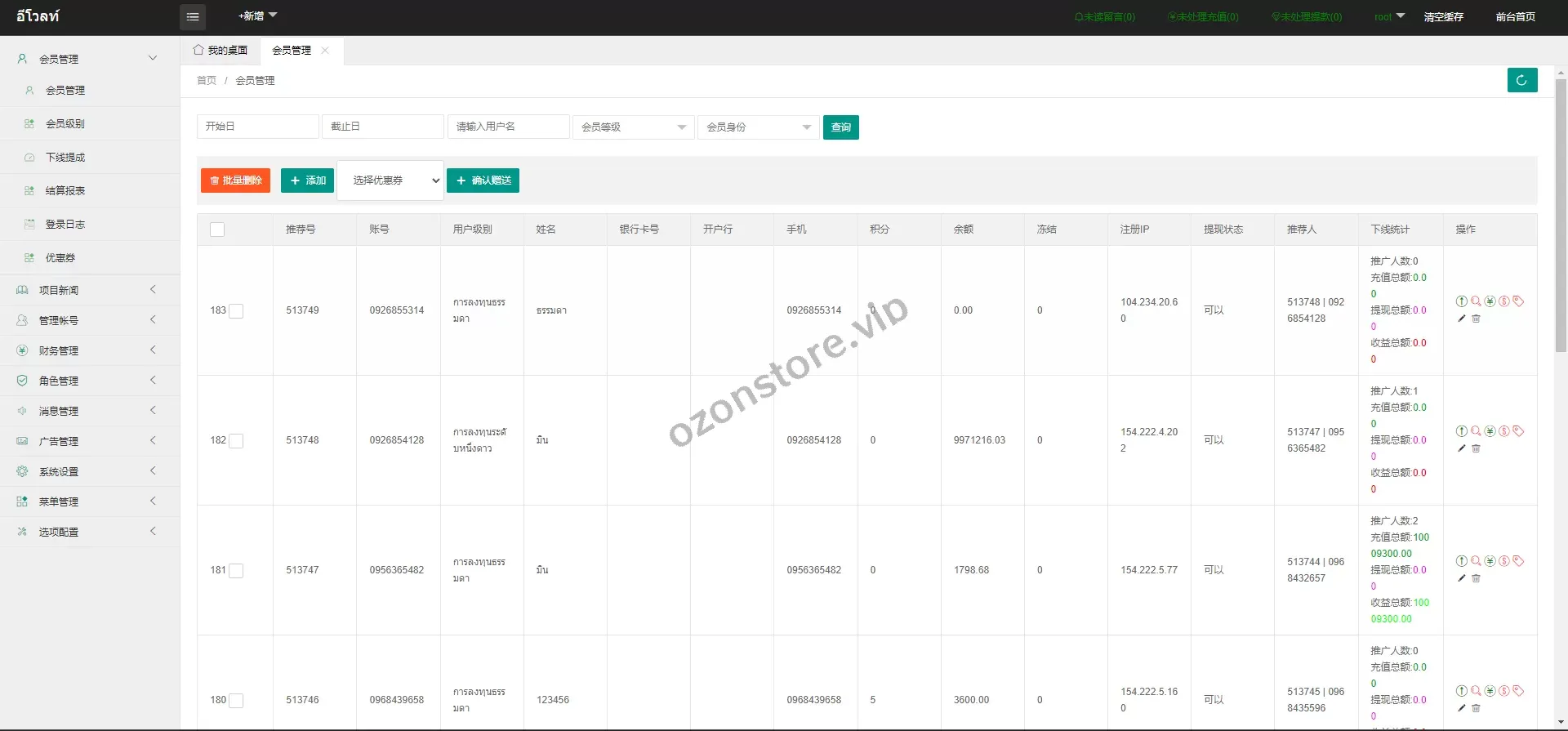Click the pencil edit icon for member 183

click(x=1462, y=319)
